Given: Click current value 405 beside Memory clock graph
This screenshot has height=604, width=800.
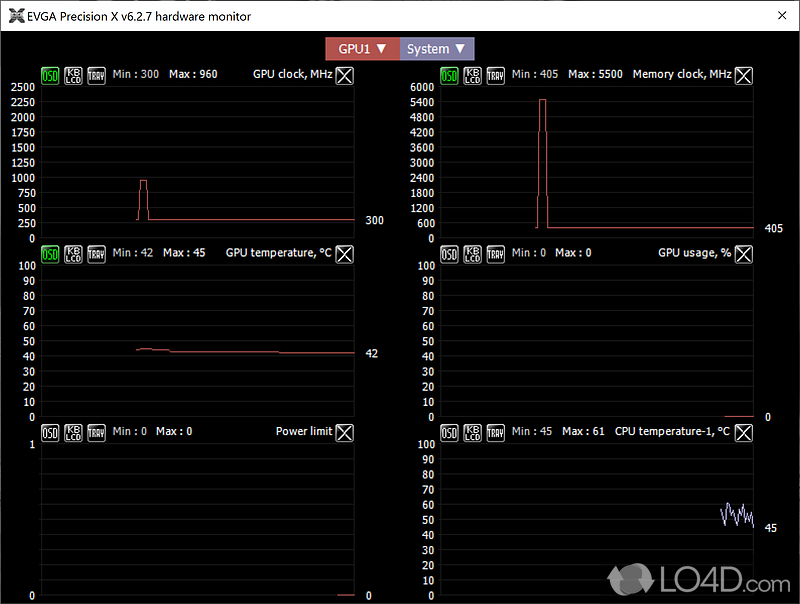Looking at the screenshot, I should tap(773, 229).
